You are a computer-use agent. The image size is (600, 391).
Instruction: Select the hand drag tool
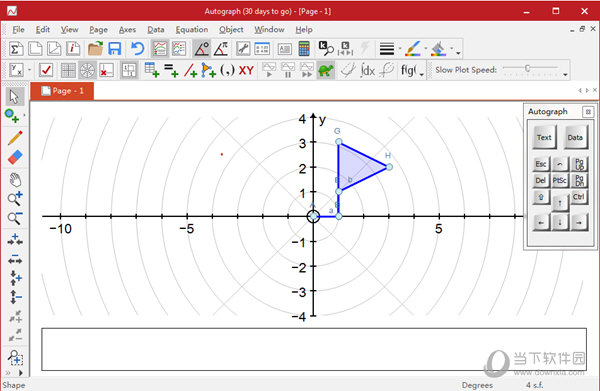pos(15,179)
